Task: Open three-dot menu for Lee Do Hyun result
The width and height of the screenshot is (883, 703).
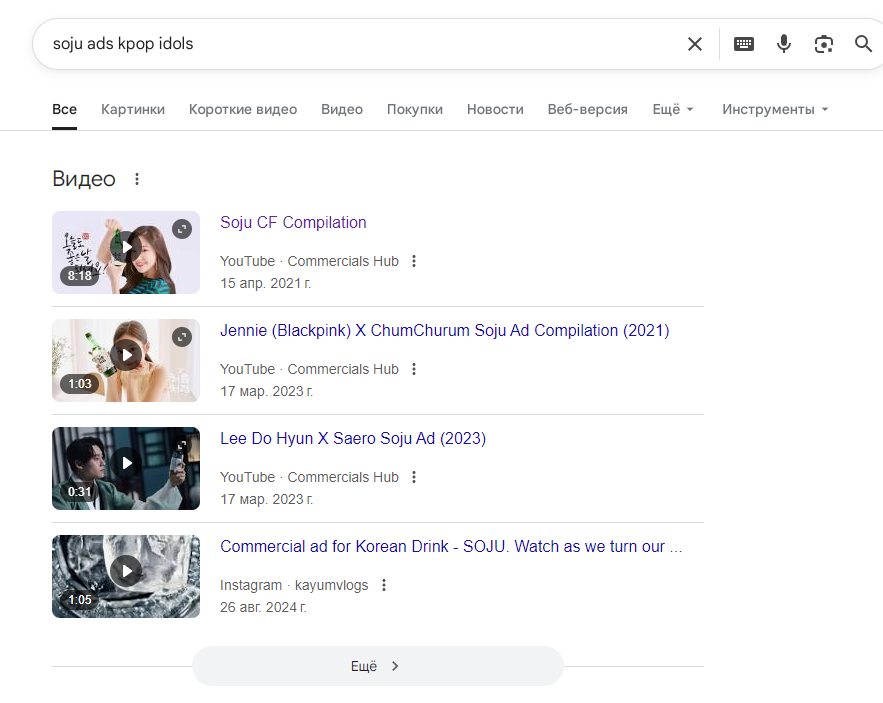Action: (414, 477)
